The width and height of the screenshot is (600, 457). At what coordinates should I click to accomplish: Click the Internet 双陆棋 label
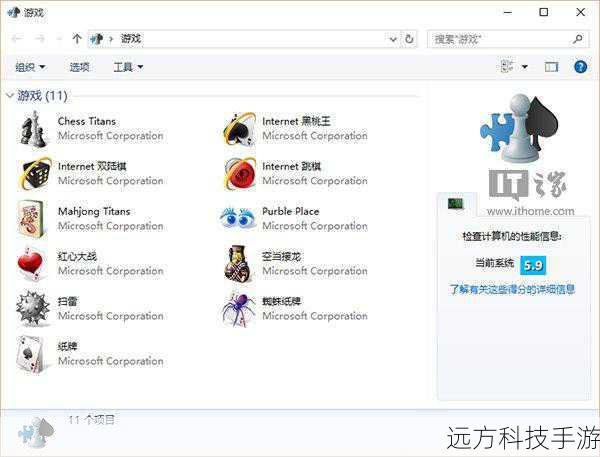click(92, 166)
